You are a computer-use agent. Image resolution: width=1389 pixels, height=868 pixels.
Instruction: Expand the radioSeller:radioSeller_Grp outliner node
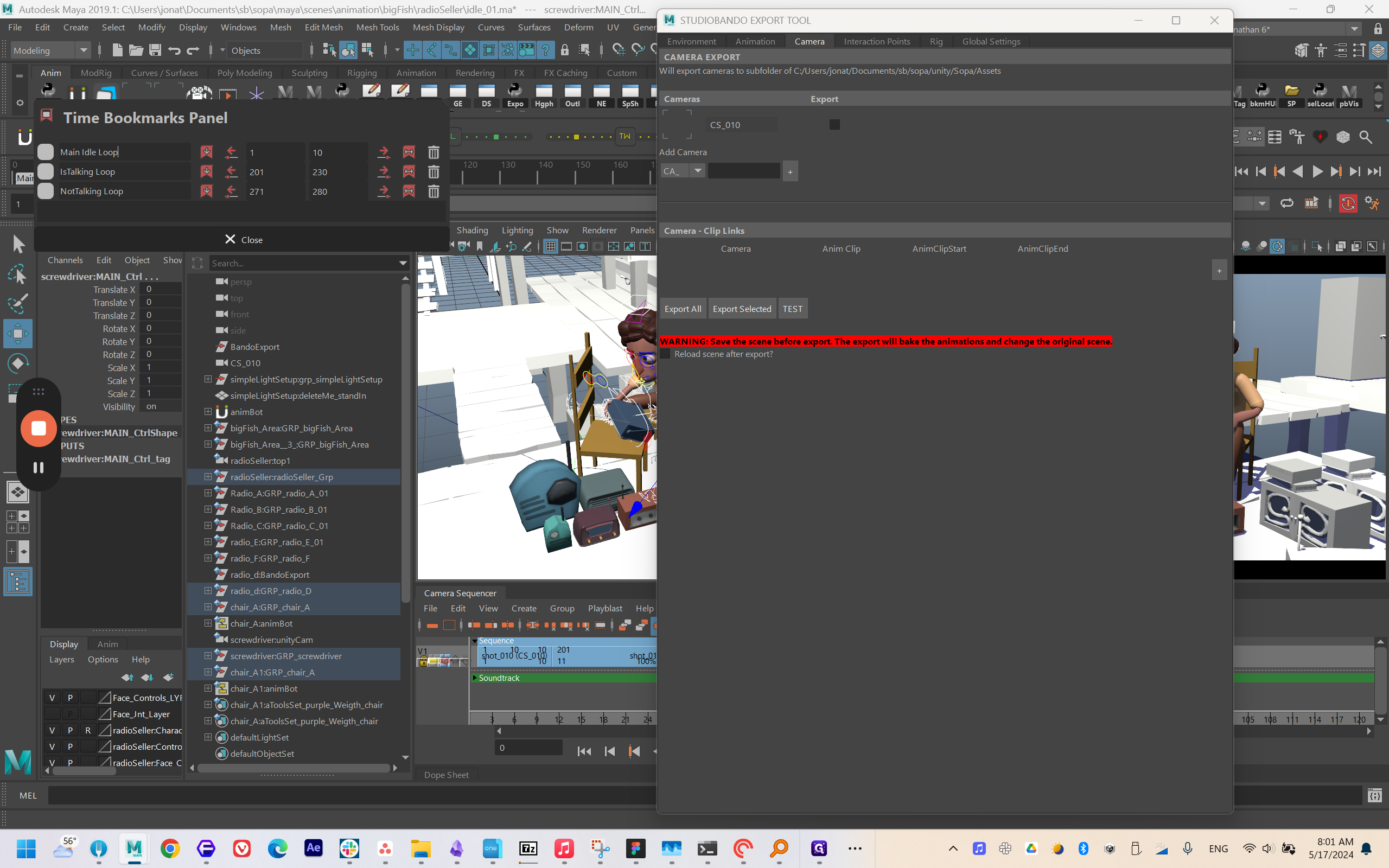click(208, 477)
